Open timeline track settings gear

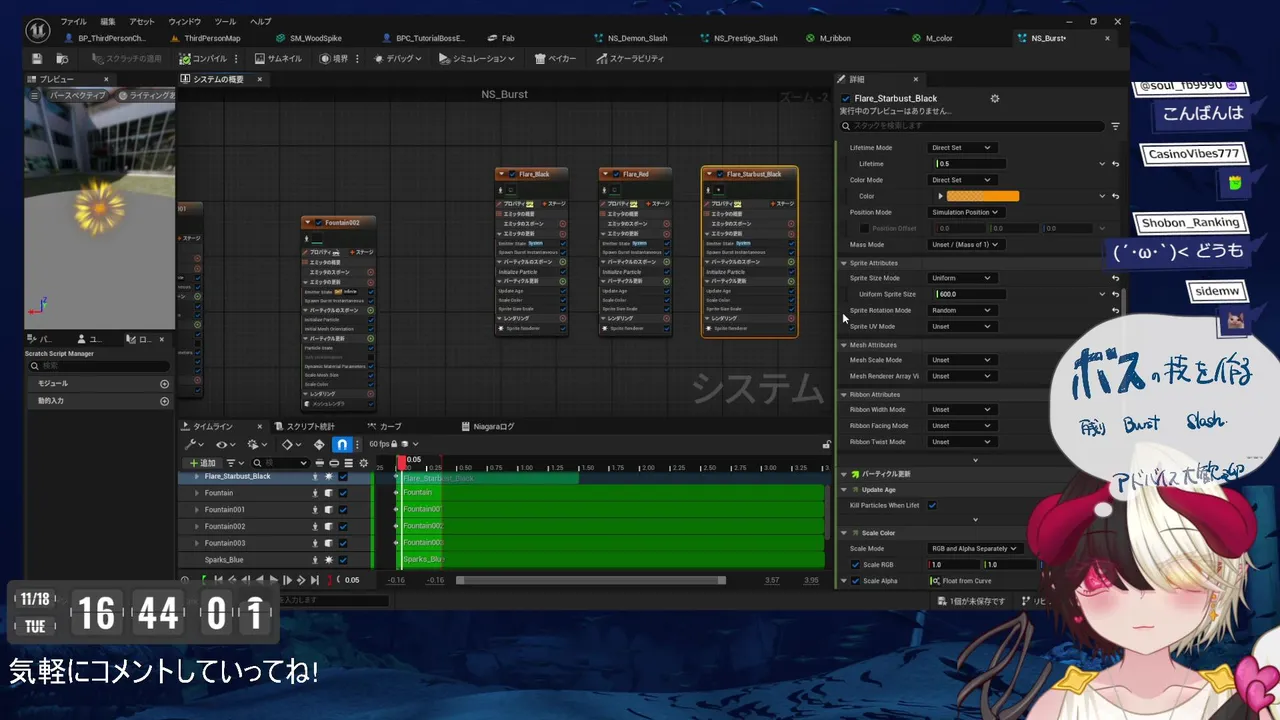364,463
